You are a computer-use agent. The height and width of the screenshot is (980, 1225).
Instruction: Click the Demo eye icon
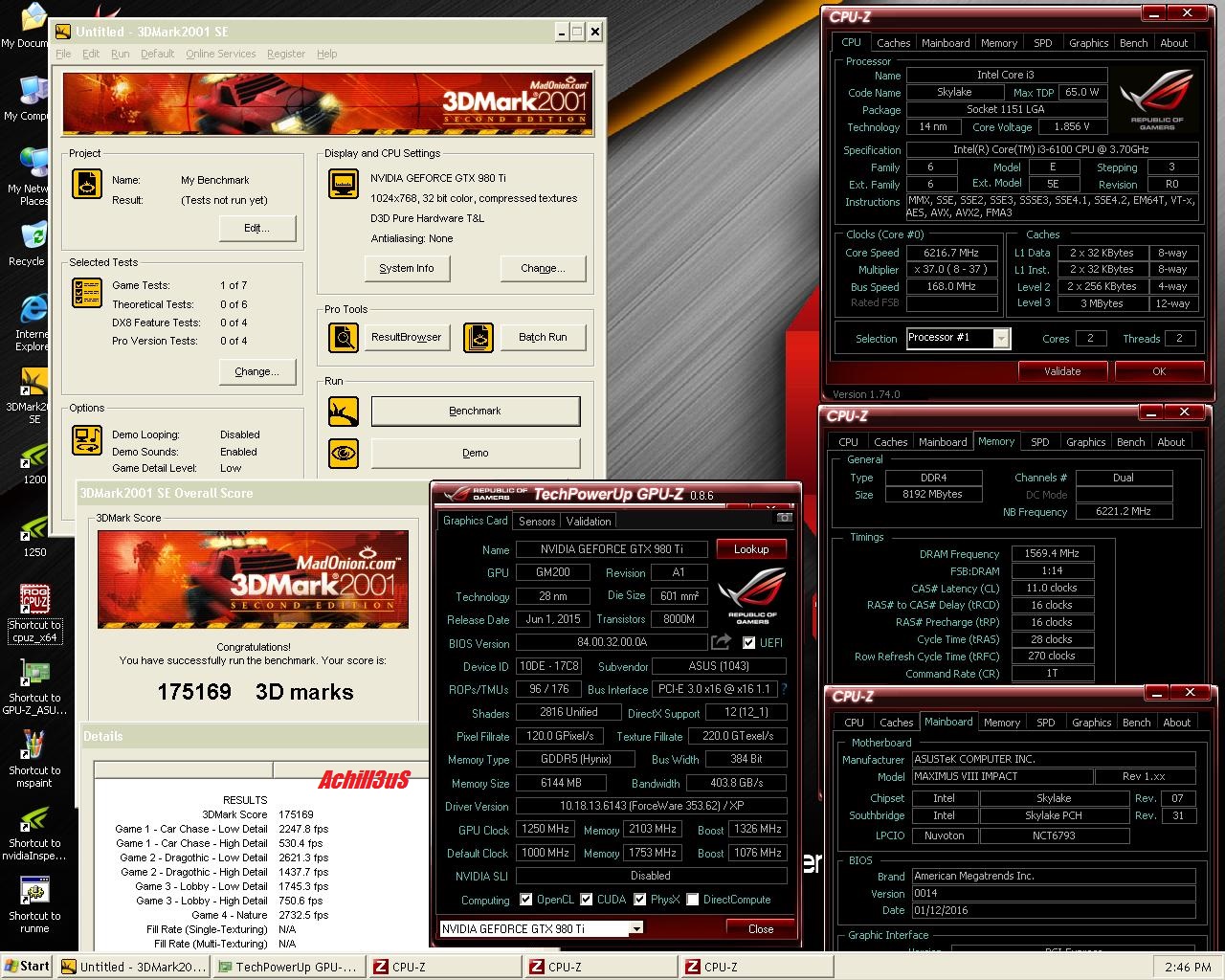[x=344, y=453]
